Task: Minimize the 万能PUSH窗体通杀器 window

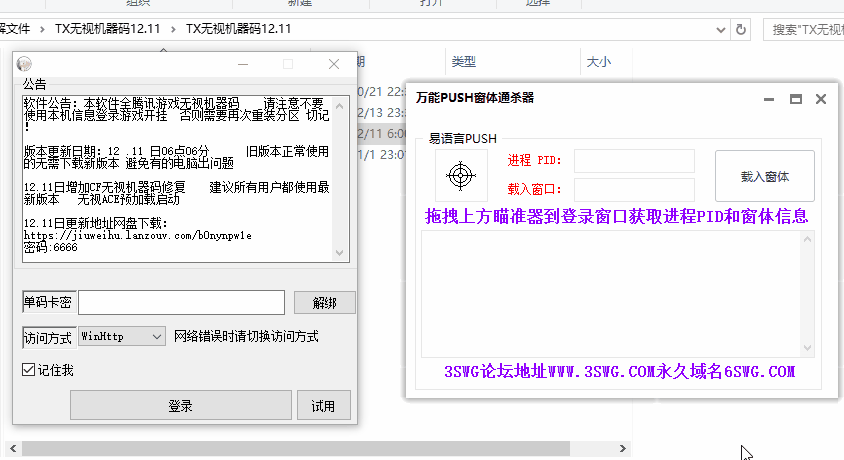Action: [769, 100]
